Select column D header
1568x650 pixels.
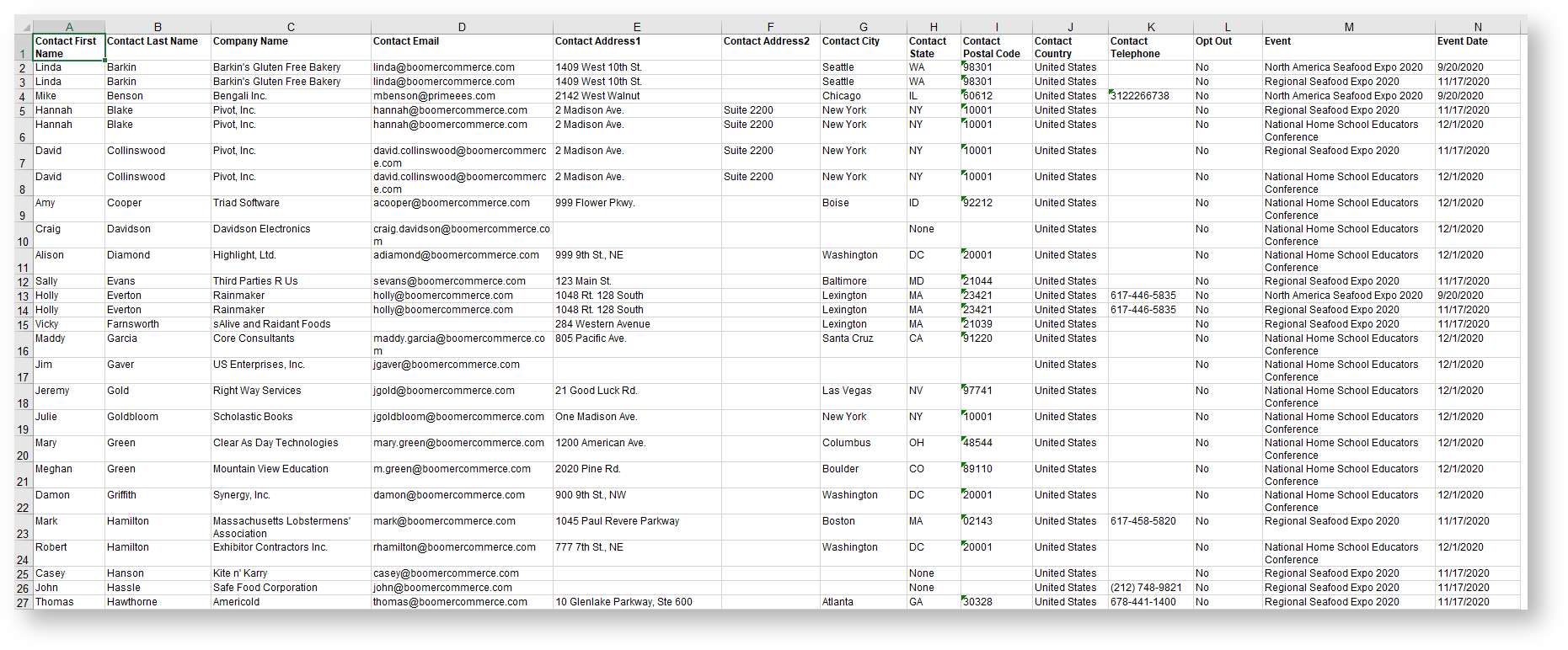462,27
